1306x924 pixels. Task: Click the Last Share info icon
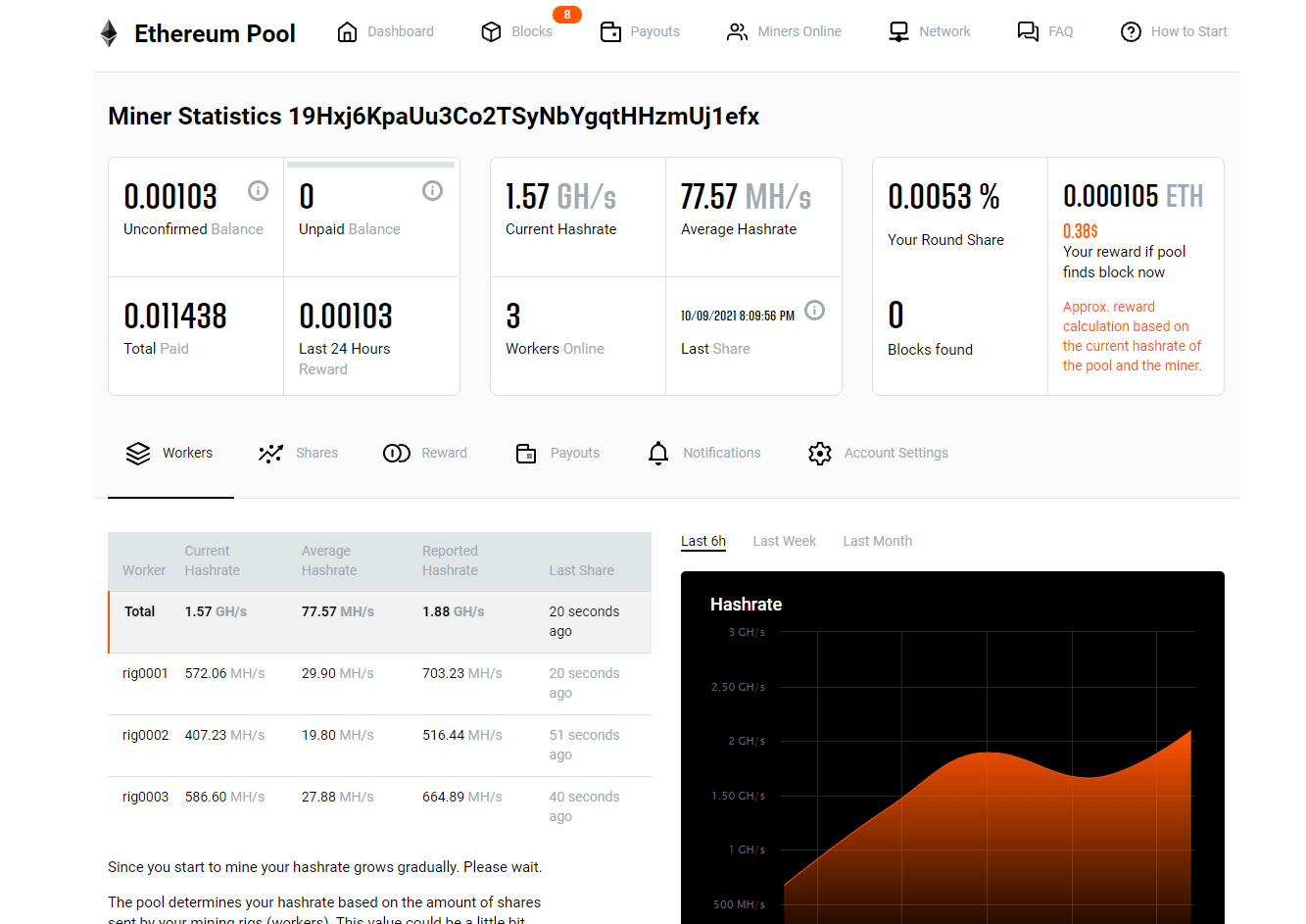(x=814, y=311)
